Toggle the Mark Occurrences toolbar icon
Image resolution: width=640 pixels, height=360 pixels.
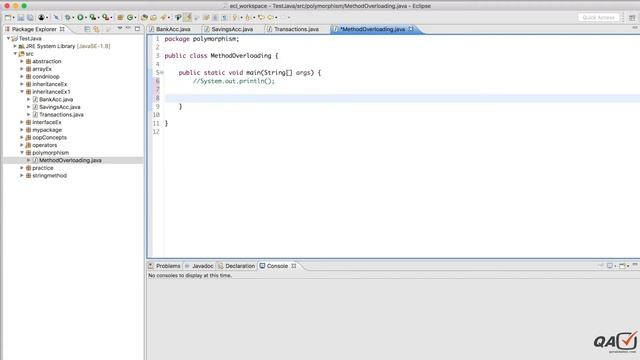(188, 18)
